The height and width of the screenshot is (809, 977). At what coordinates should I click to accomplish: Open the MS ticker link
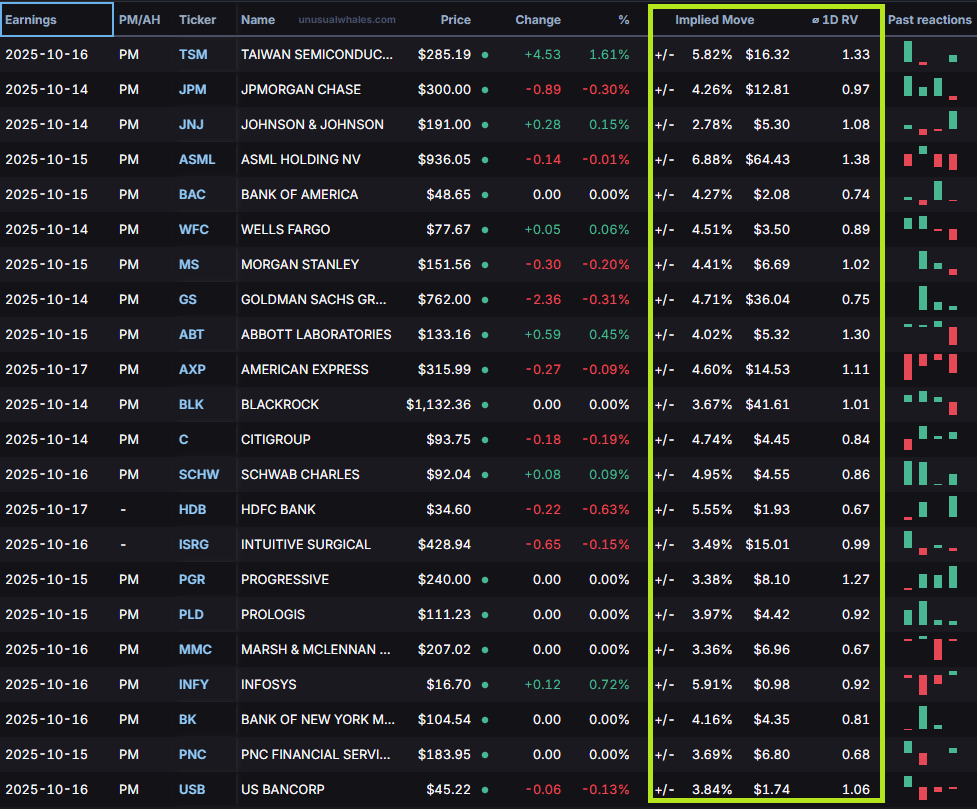pyautogui.click(x=189, y=264)
